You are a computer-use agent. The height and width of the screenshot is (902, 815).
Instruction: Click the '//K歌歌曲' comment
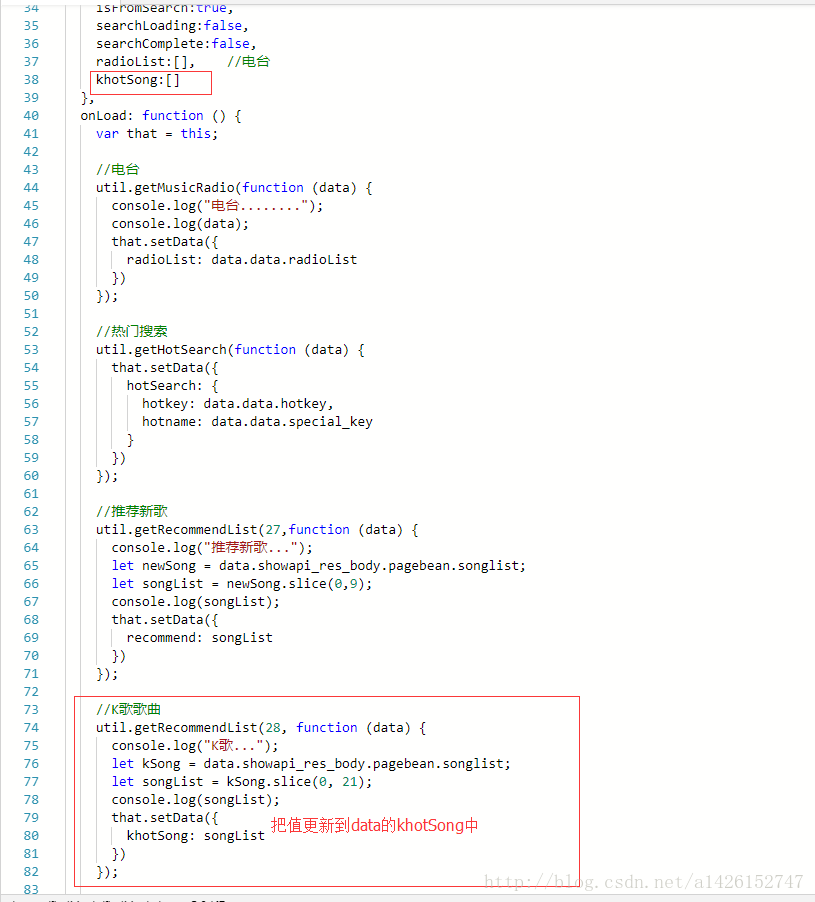coord(128,710)
